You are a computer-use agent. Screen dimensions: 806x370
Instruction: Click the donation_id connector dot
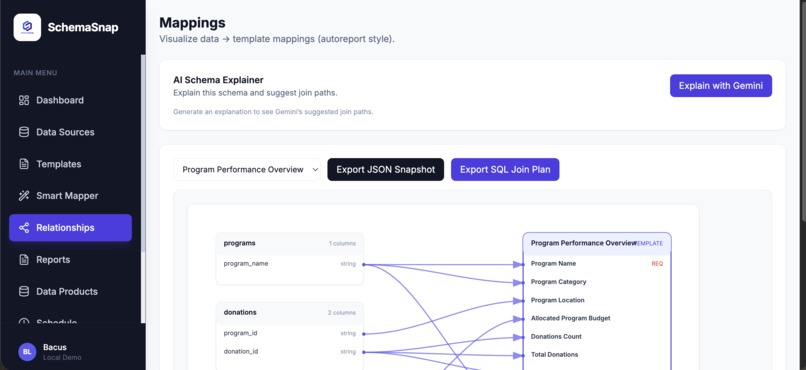point(364,353)
